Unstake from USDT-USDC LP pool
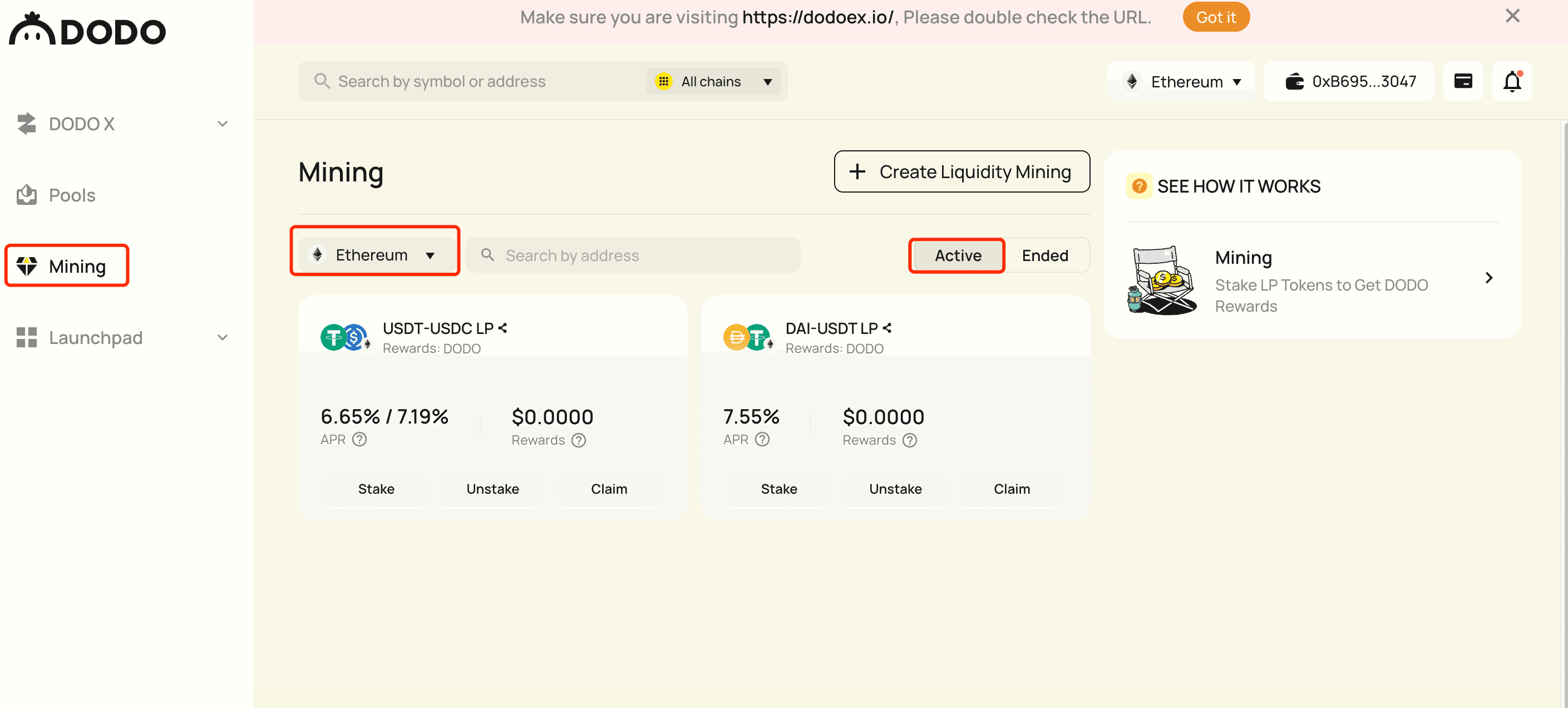 tap(492, 489)
